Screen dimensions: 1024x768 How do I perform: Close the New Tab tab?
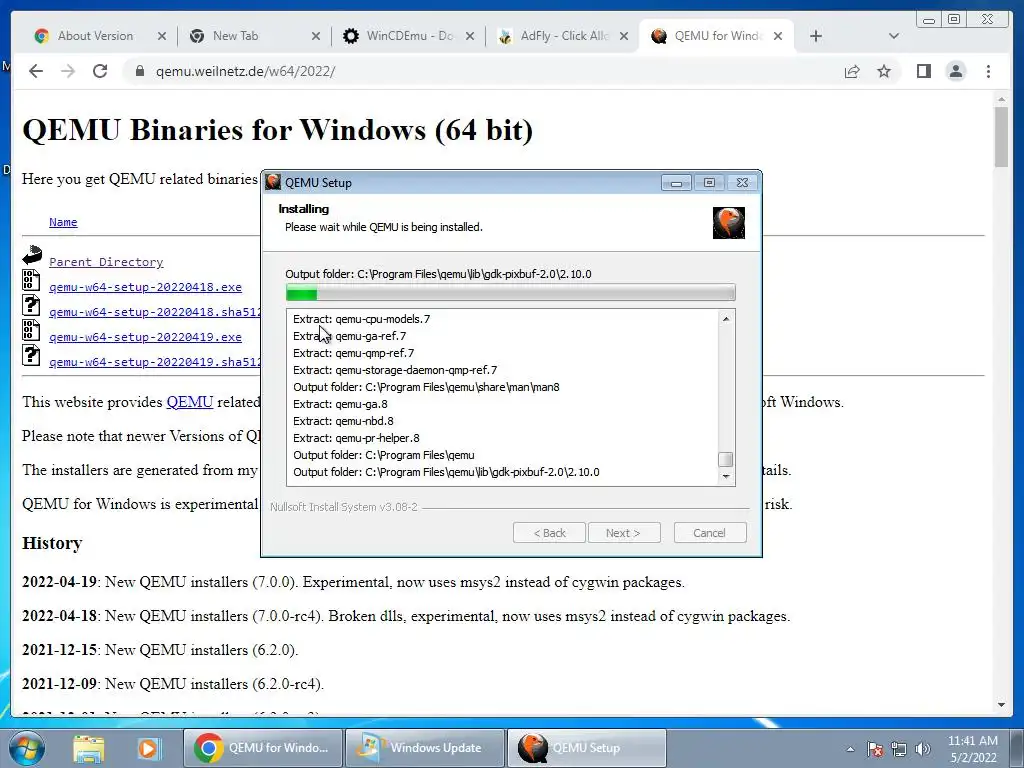coord(316,36)
